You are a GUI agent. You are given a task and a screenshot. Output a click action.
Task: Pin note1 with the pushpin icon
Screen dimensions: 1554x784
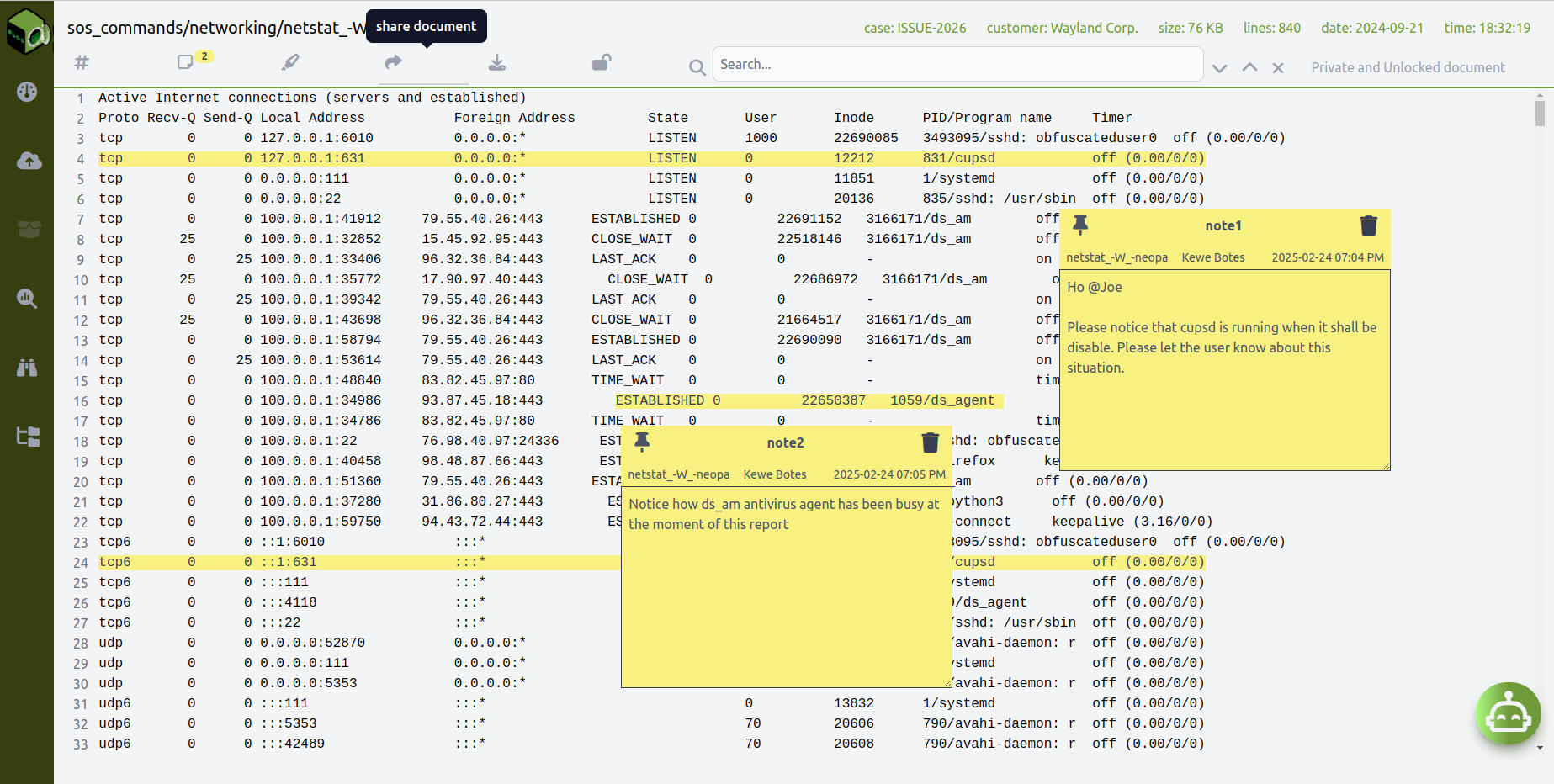(1080, 225)
